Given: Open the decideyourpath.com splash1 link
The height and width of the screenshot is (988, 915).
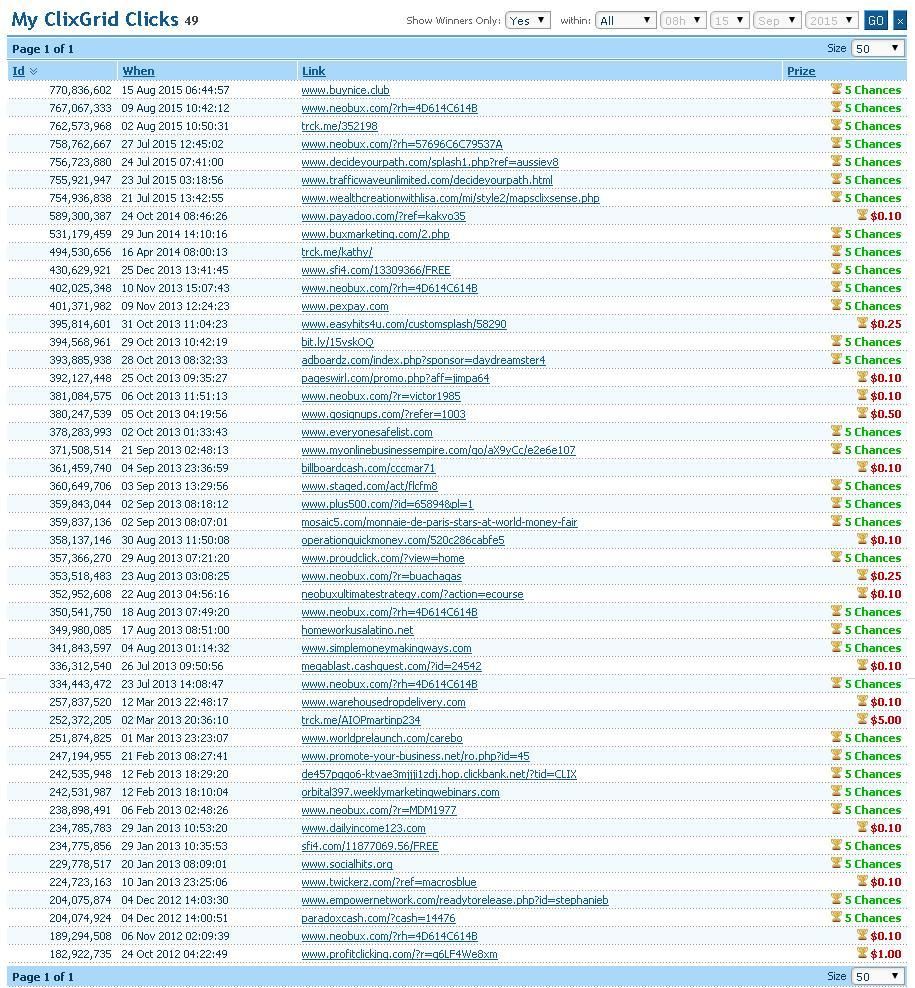Looking at the screenshot, I should [x=430, y=162].
